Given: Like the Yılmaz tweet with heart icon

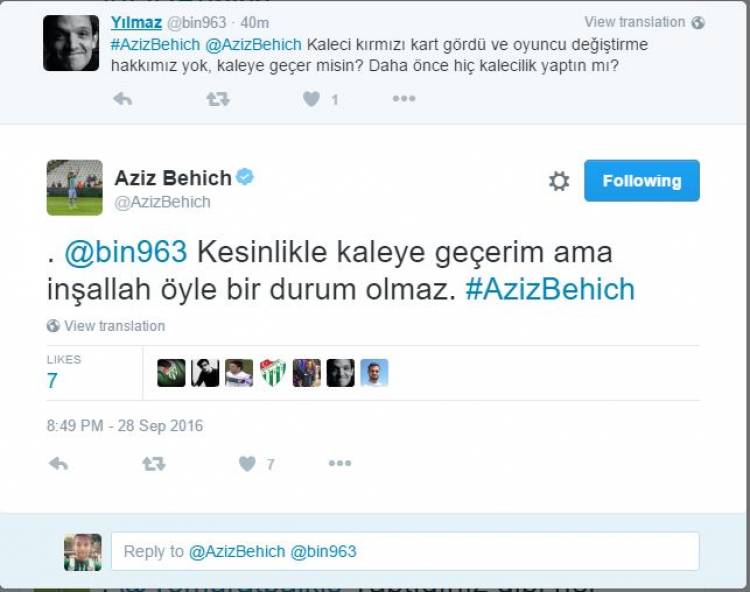Looking at the screenshot, I should pyautogui.click(x=311, y=99).
